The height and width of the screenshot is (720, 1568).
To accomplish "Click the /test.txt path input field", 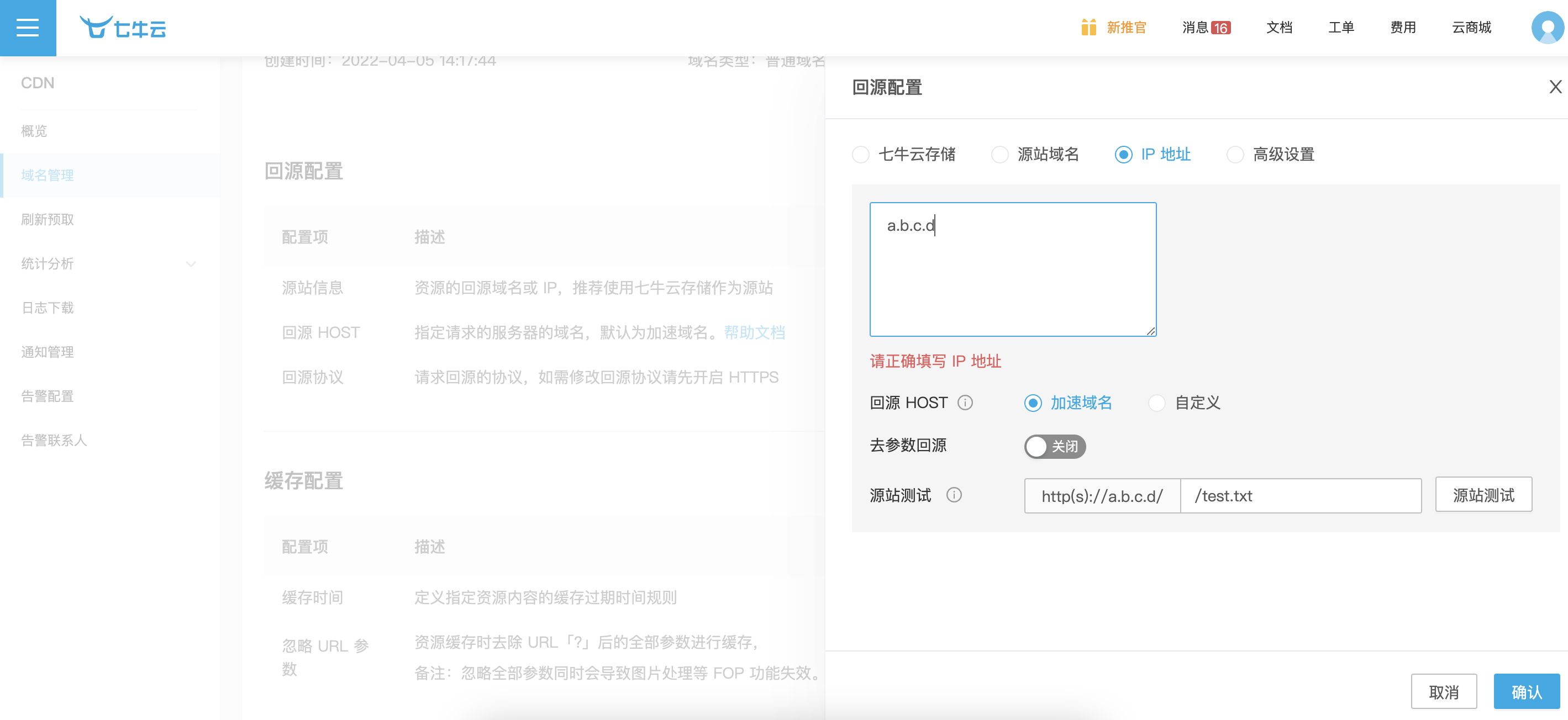I will click(x=1300, y=496).
